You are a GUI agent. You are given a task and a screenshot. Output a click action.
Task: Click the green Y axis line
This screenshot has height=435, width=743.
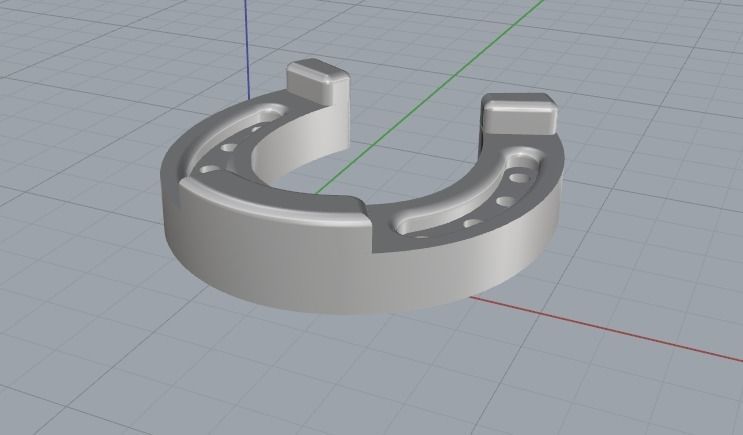pos(431,97)
